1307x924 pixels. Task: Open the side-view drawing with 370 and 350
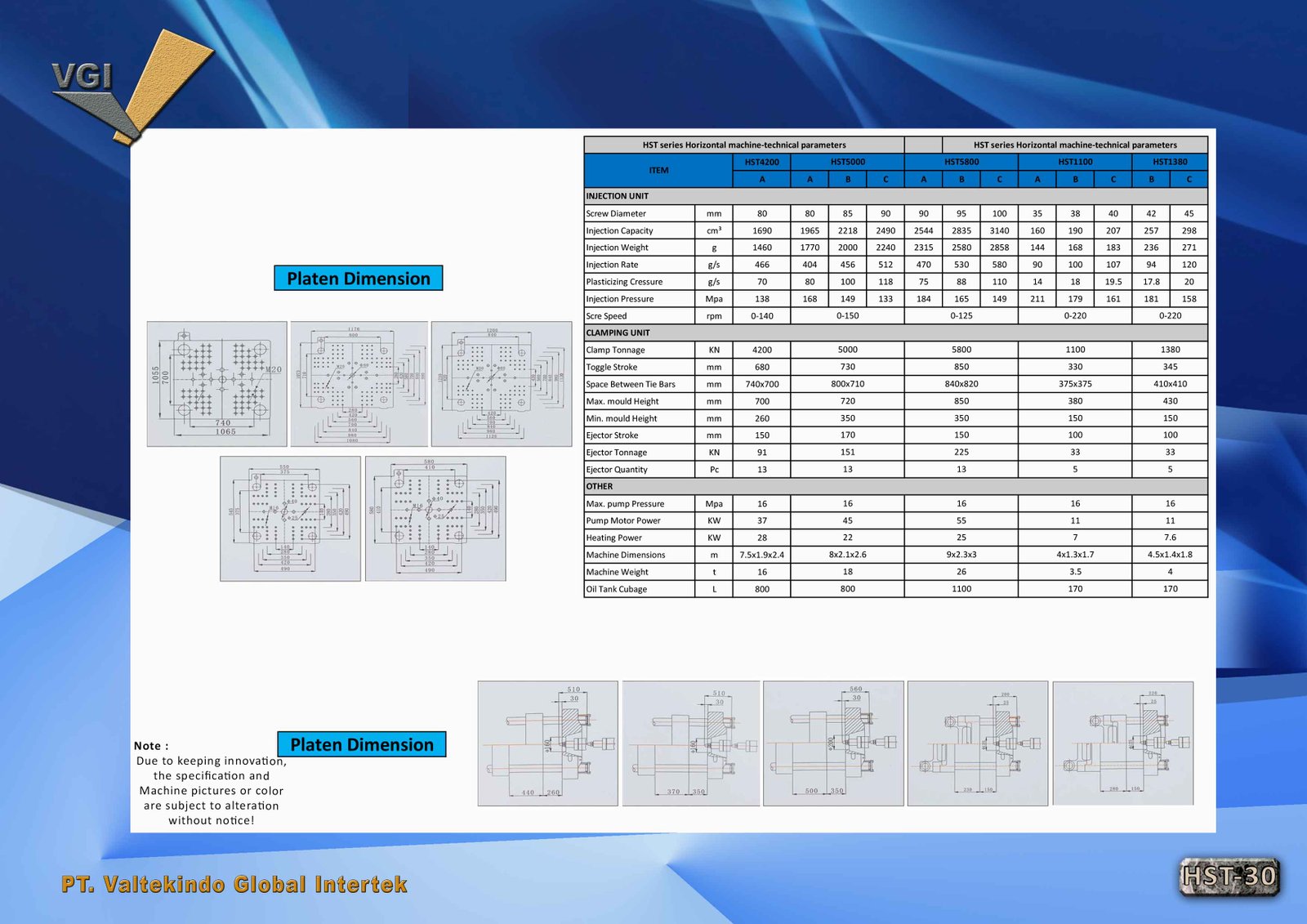pyautogui.click(x=691, y=743)
